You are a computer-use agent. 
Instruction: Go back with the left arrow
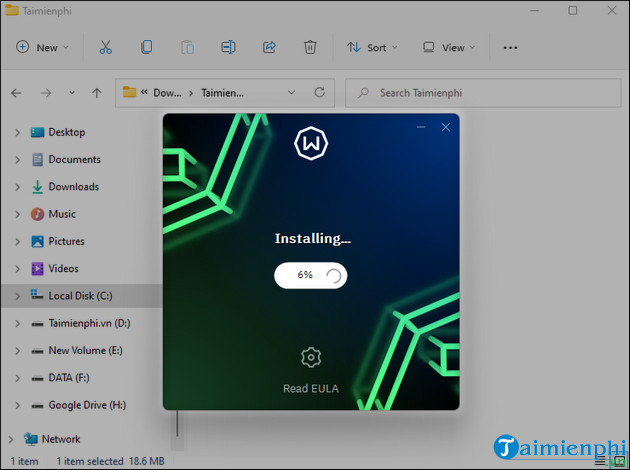tap(16, 93)
